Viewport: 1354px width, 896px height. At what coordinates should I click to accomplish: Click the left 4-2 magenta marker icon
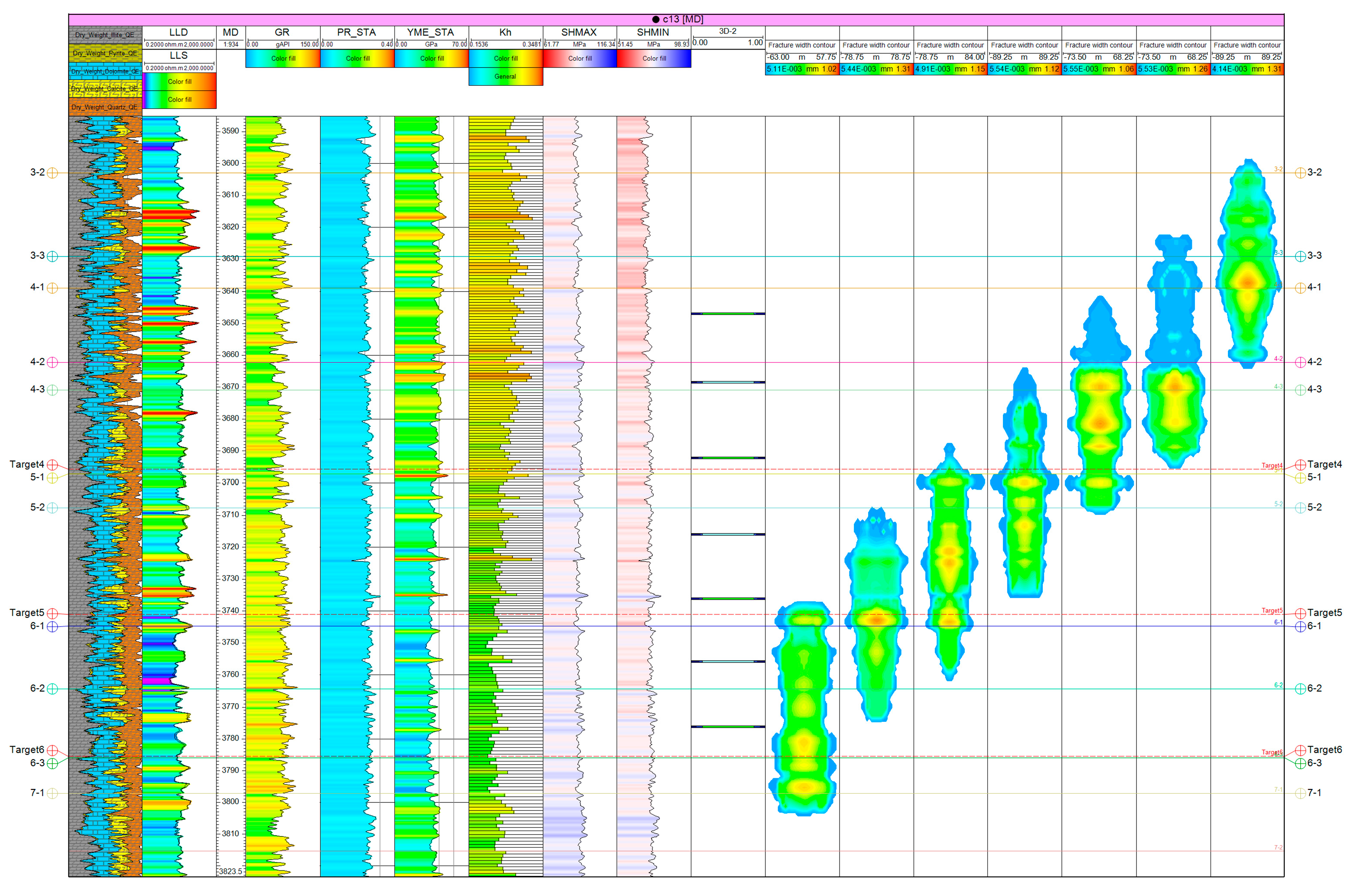pos(52,362)
